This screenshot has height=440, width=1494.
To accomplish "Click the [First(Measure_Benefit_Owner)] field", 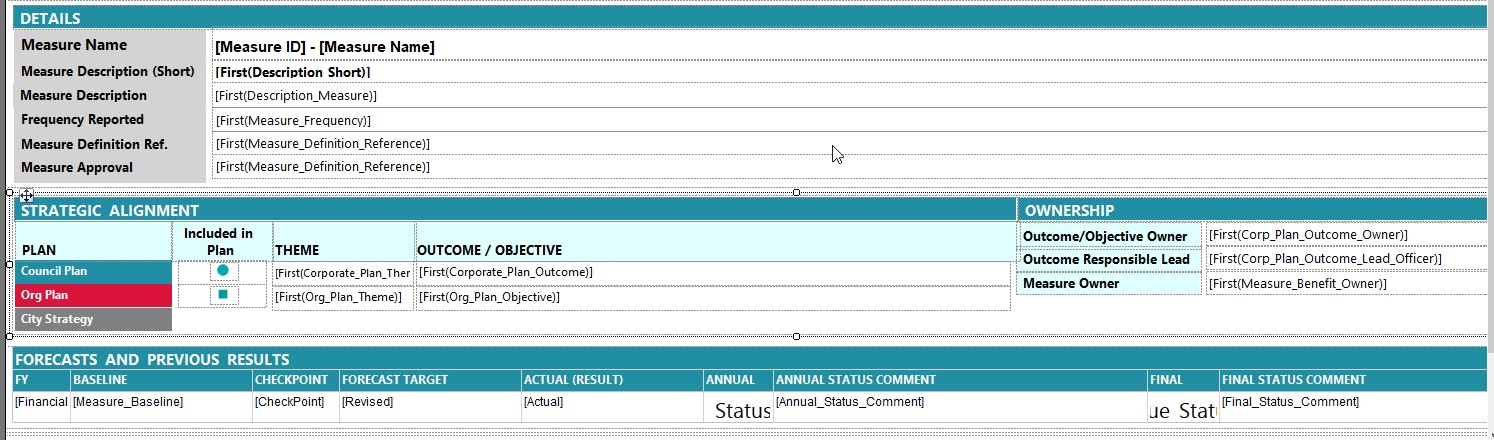I will pyautogui.click(x=1346, y=283).
